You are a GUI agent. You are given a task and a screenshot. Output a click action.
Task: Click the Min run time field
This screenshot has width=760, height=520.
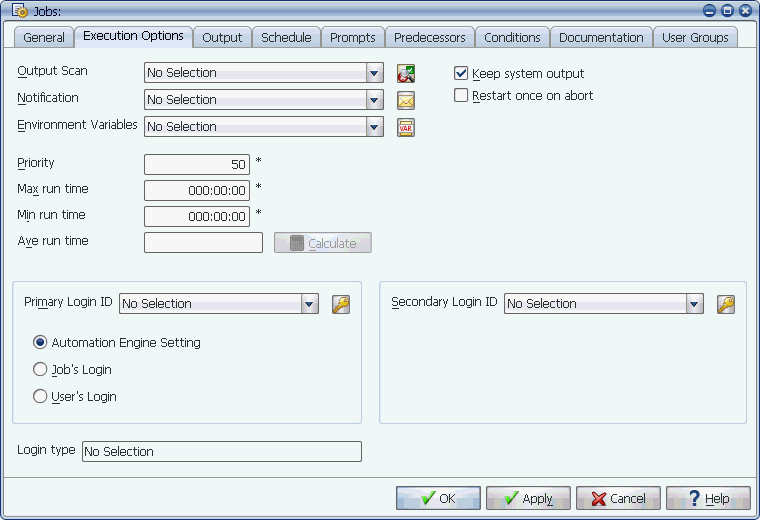click(197, 217)
